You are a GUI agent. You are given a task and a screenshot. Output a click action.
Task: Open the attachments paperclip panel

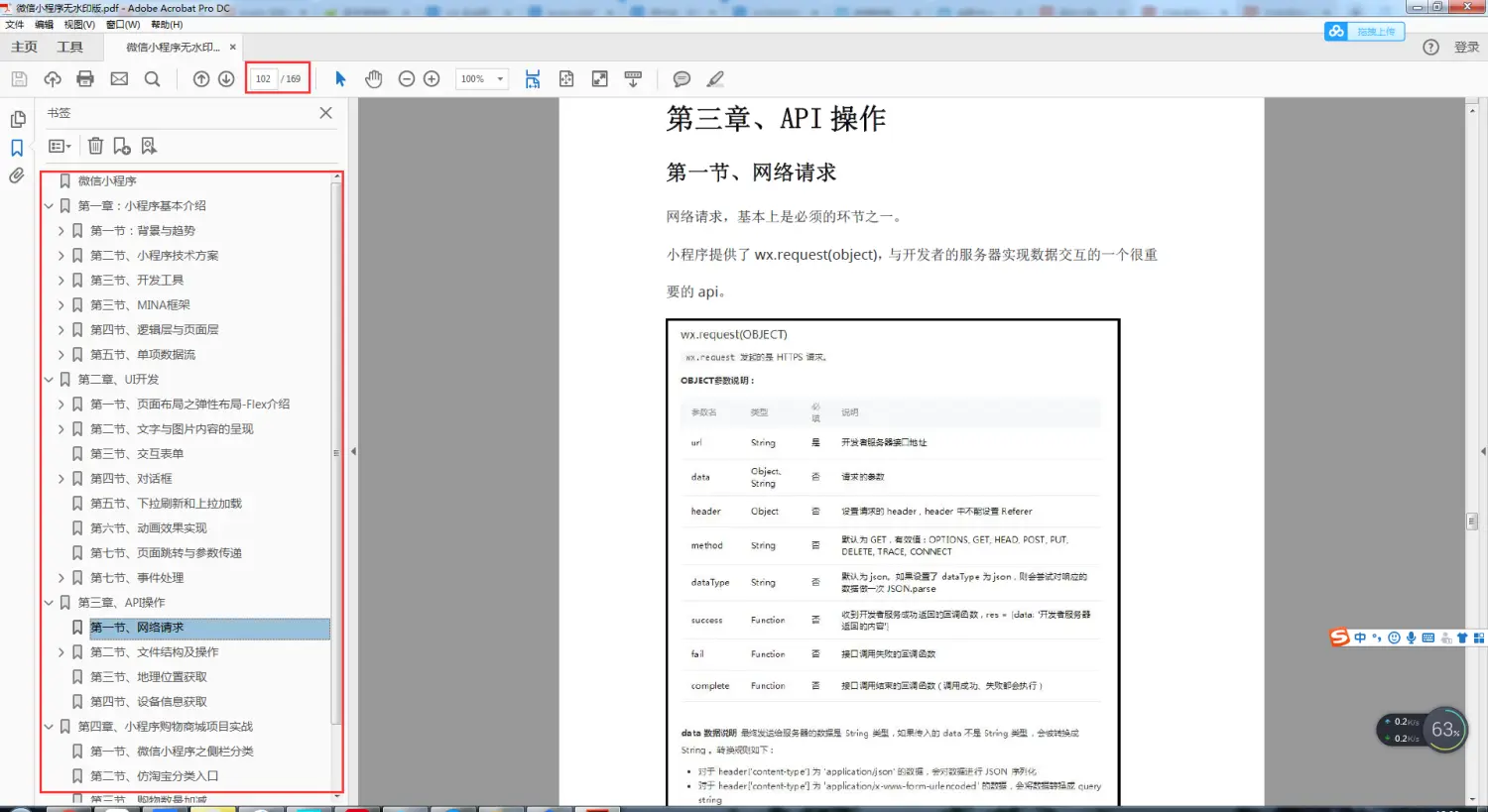17,176
